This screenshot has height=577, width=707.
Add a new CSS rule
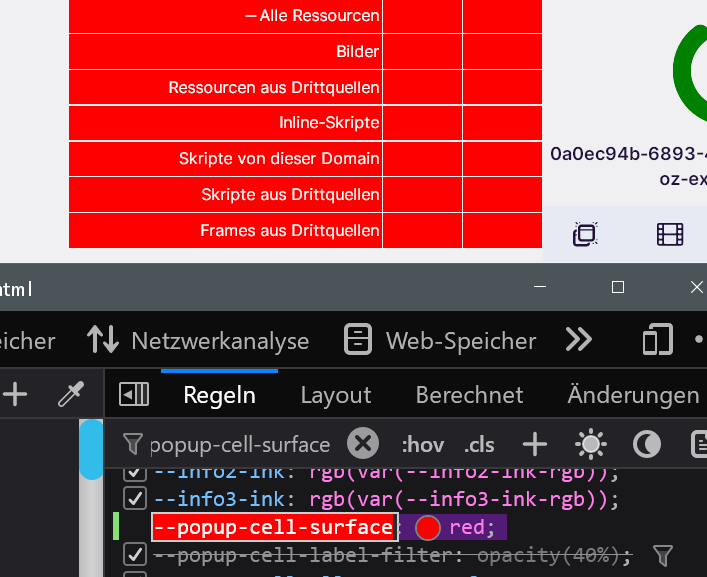coord(535,443)
